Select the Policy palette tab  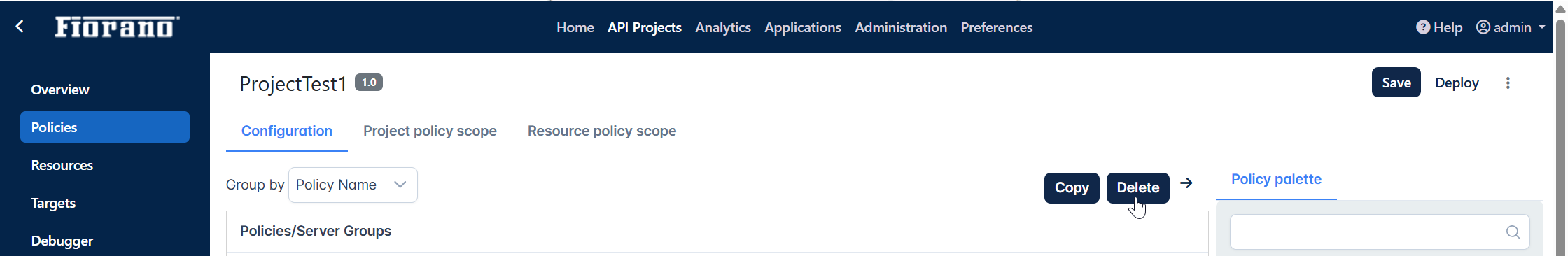pyautogui.click(x=1276, y=179)
